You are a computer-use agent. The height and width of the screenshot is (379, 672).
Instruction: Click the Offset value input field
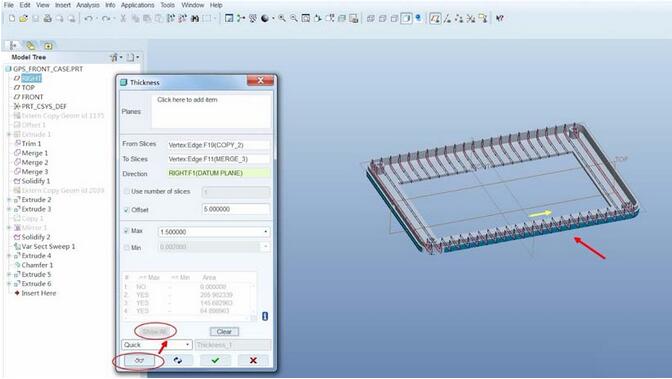click(x=236, y=209)
